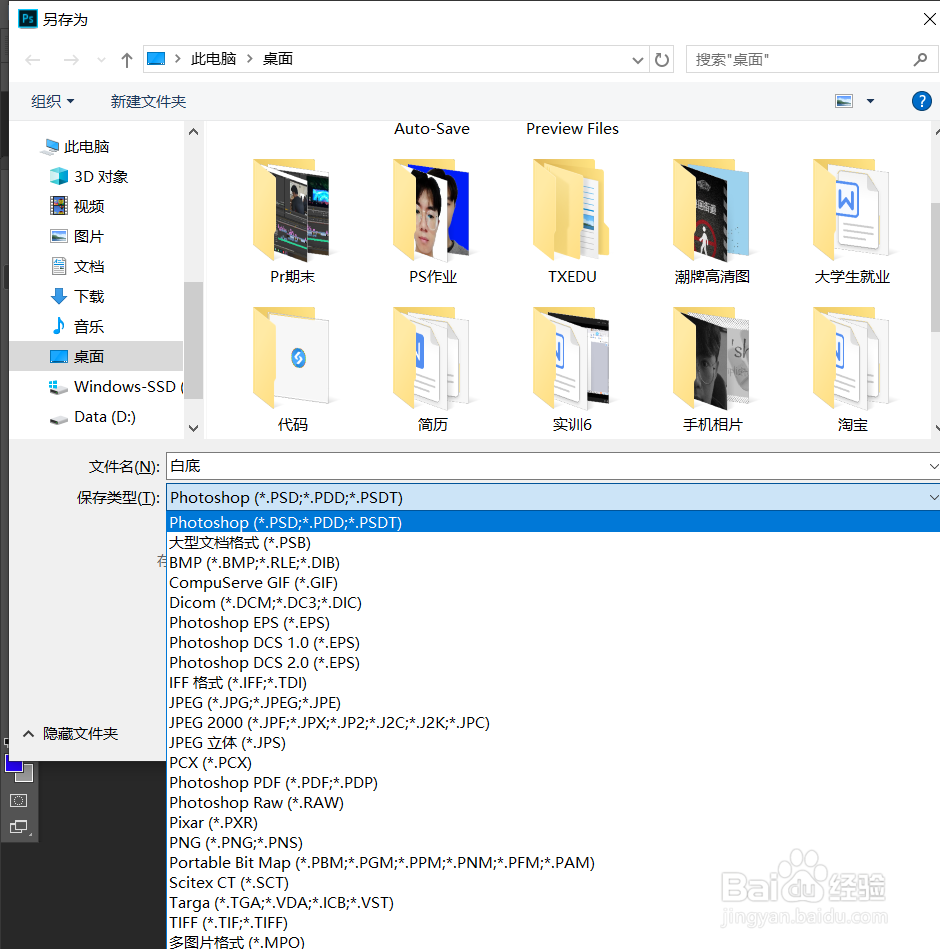Expand the address bar path history dropdown
Image resolution: width=940 pixels, height=949 pixels.
637,60
